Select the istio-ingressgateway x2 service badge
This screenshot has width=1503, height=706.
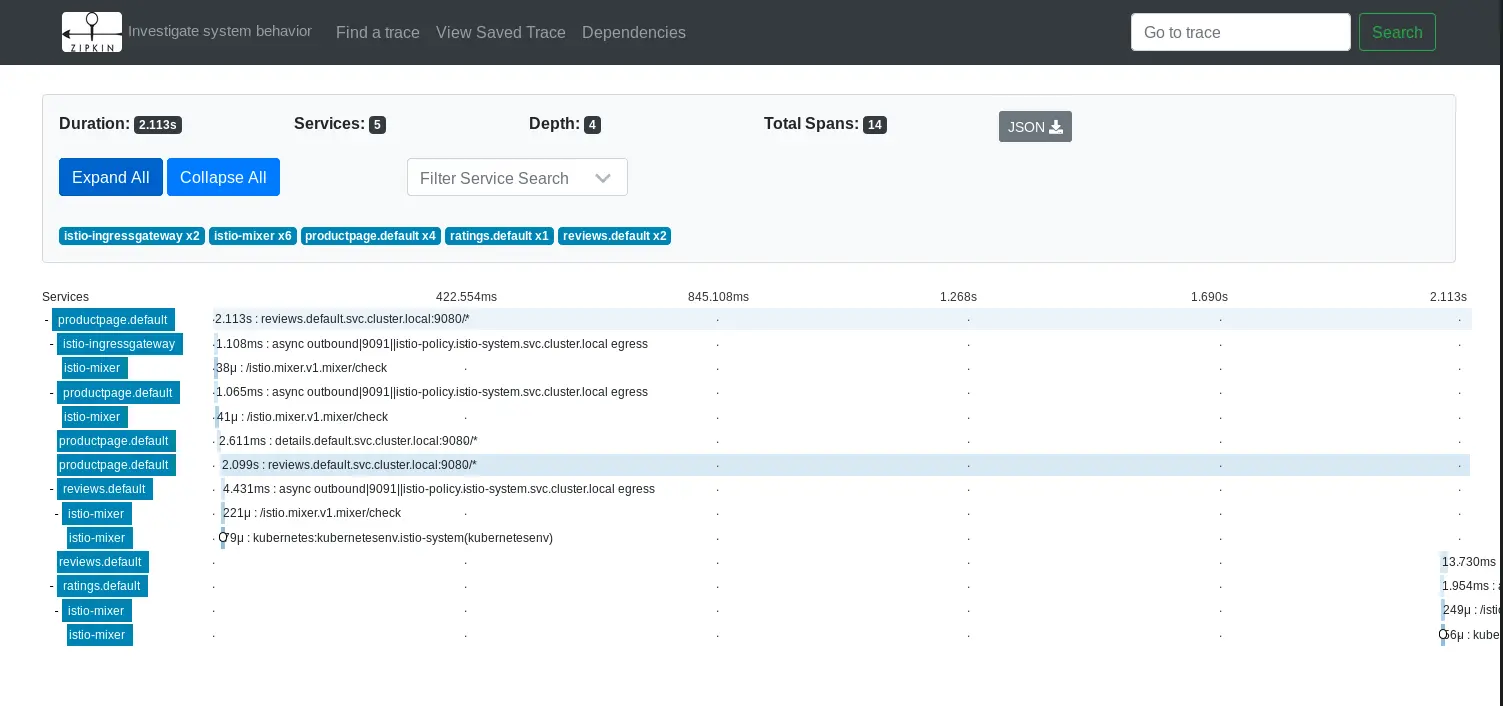[x=132, y=236]
